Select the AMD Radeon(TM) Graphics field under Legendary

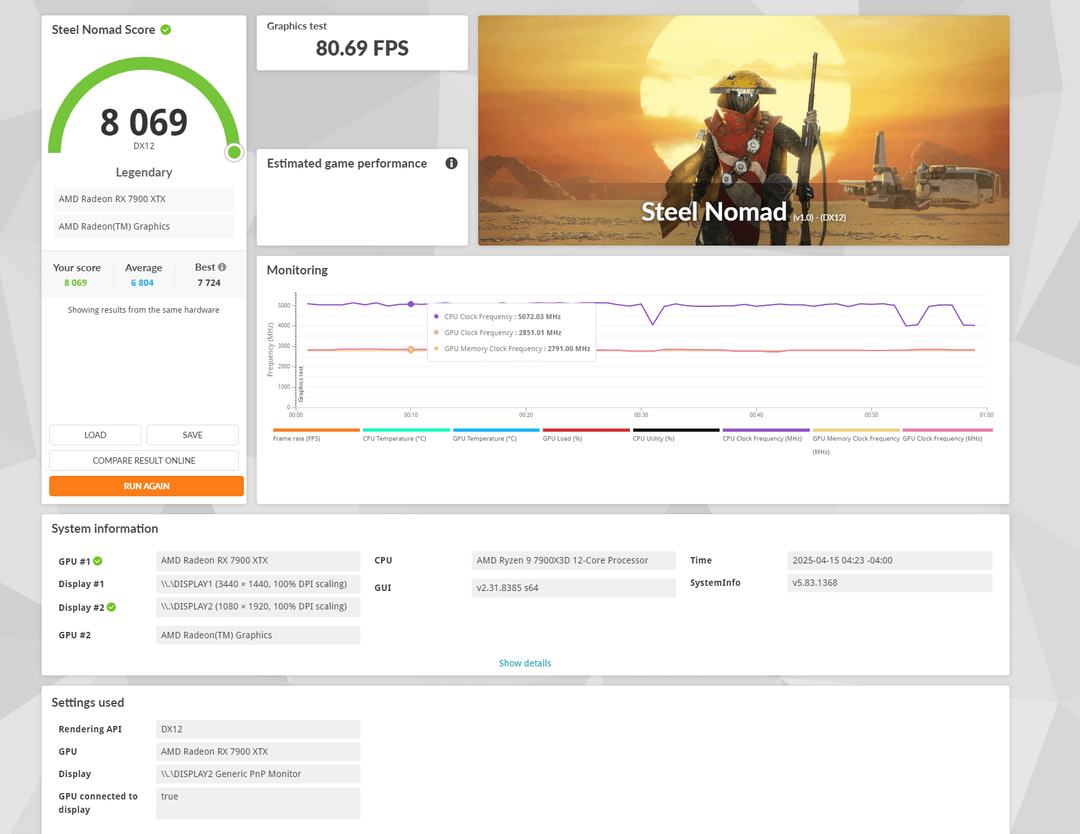[144, 227]
